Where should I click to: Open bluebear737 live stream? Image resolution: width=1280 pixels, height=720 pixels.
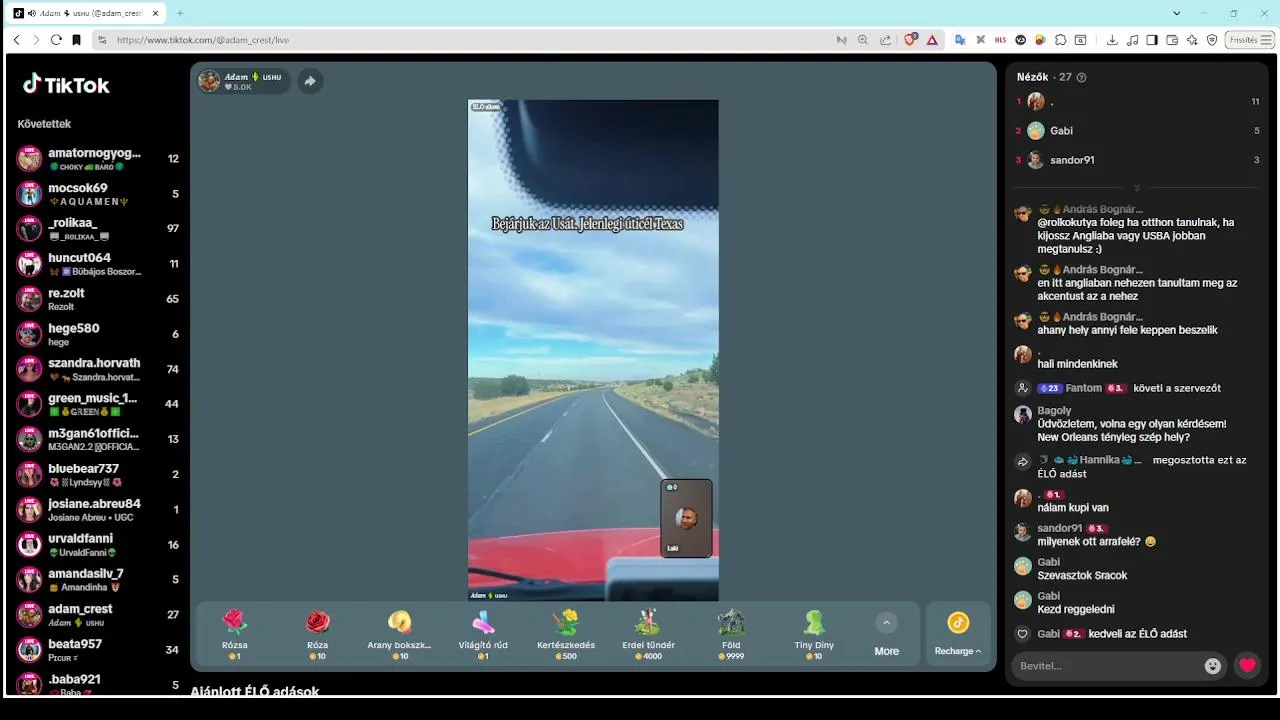[98, 474]
